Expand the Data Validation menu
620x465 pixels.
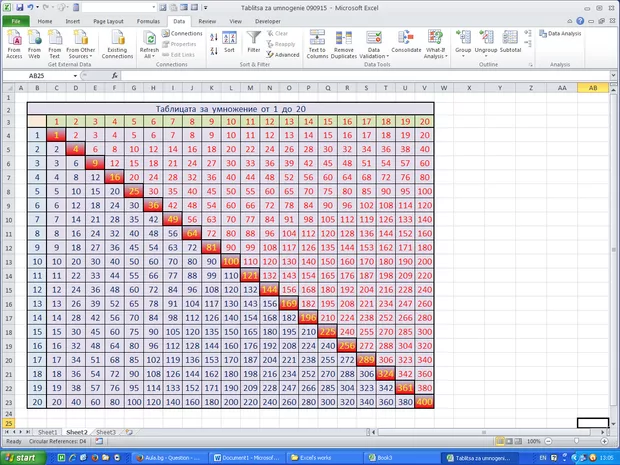(x=374, y=46)
